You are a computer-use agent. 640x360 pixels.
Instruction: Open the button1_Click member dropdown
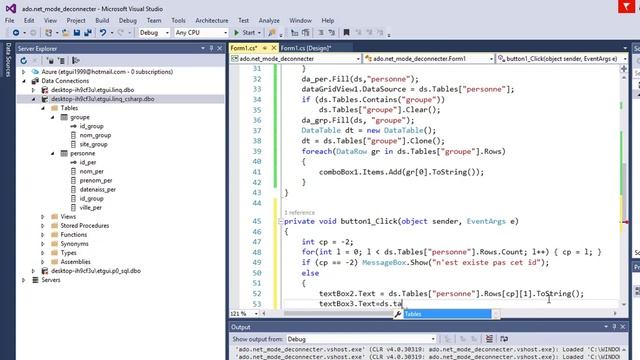(x=562, y=59)
